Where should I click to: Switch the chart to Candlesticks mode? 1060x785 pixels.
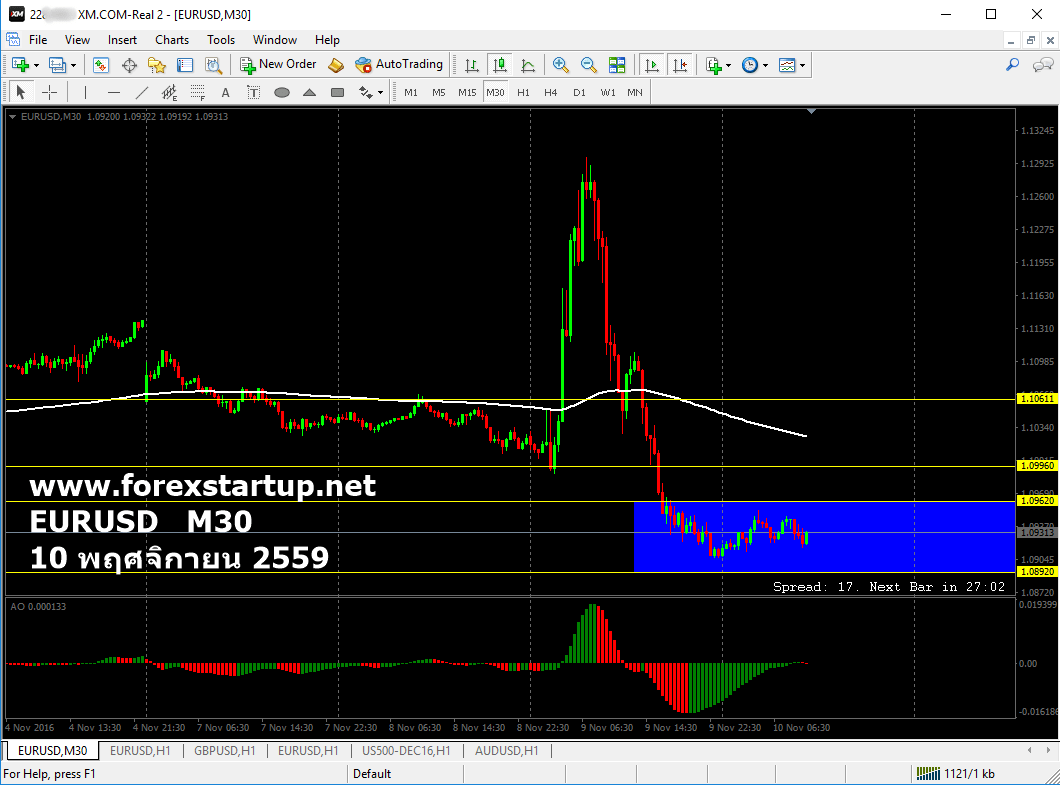coord(500,65)
